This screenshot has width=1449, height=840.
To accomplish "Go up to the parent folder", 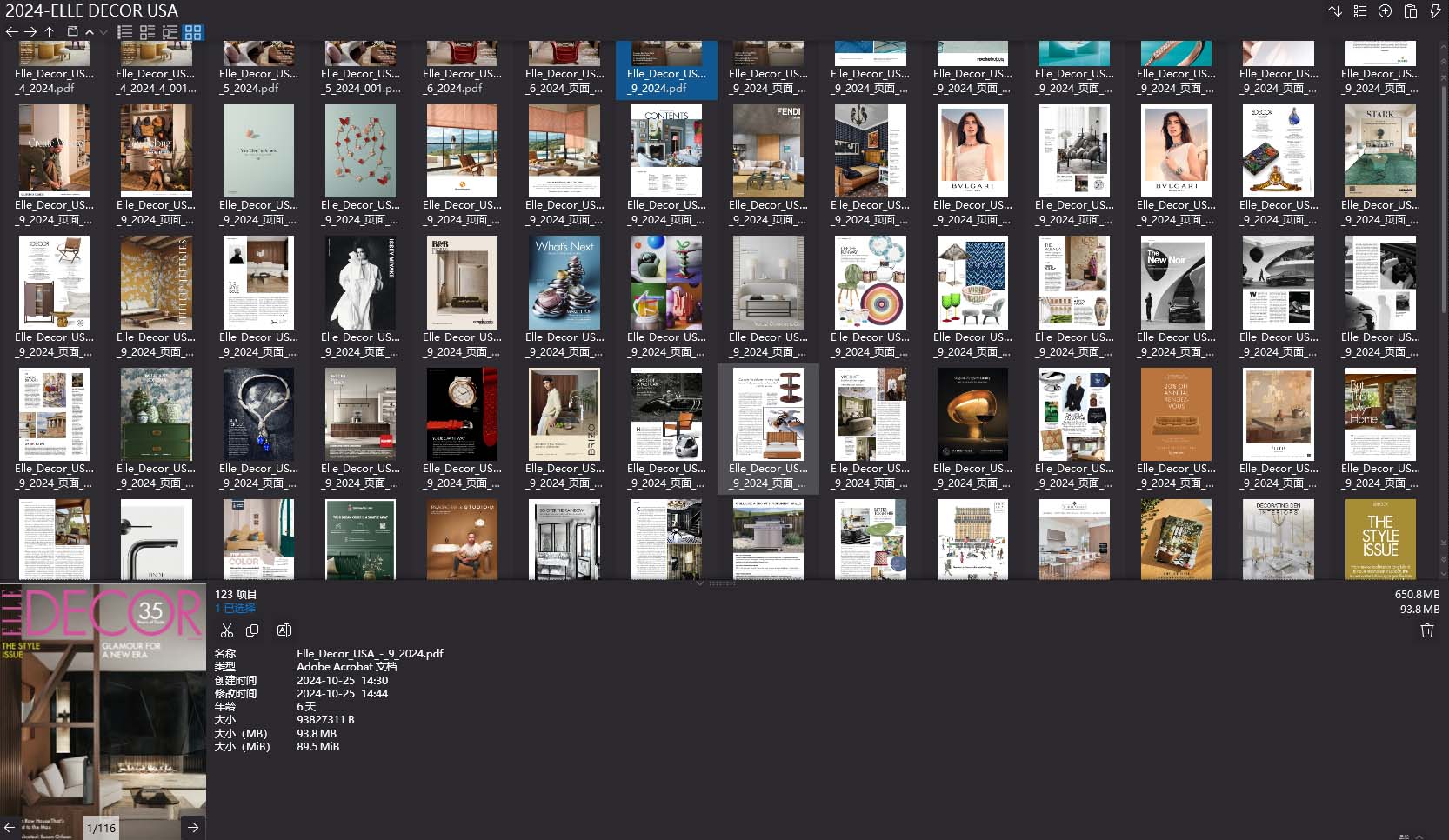I will click(50, 31).
